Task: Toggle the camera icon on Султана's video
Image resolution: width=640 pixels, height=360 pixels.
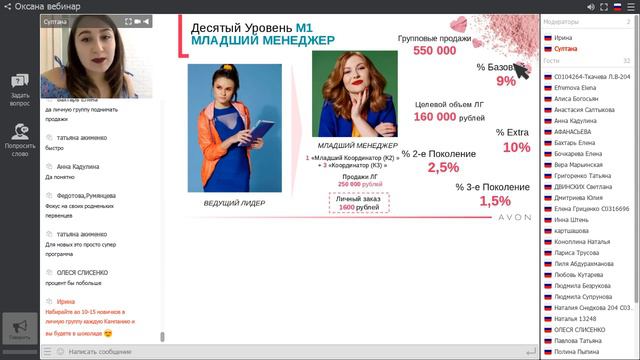Action: point(138,21)
